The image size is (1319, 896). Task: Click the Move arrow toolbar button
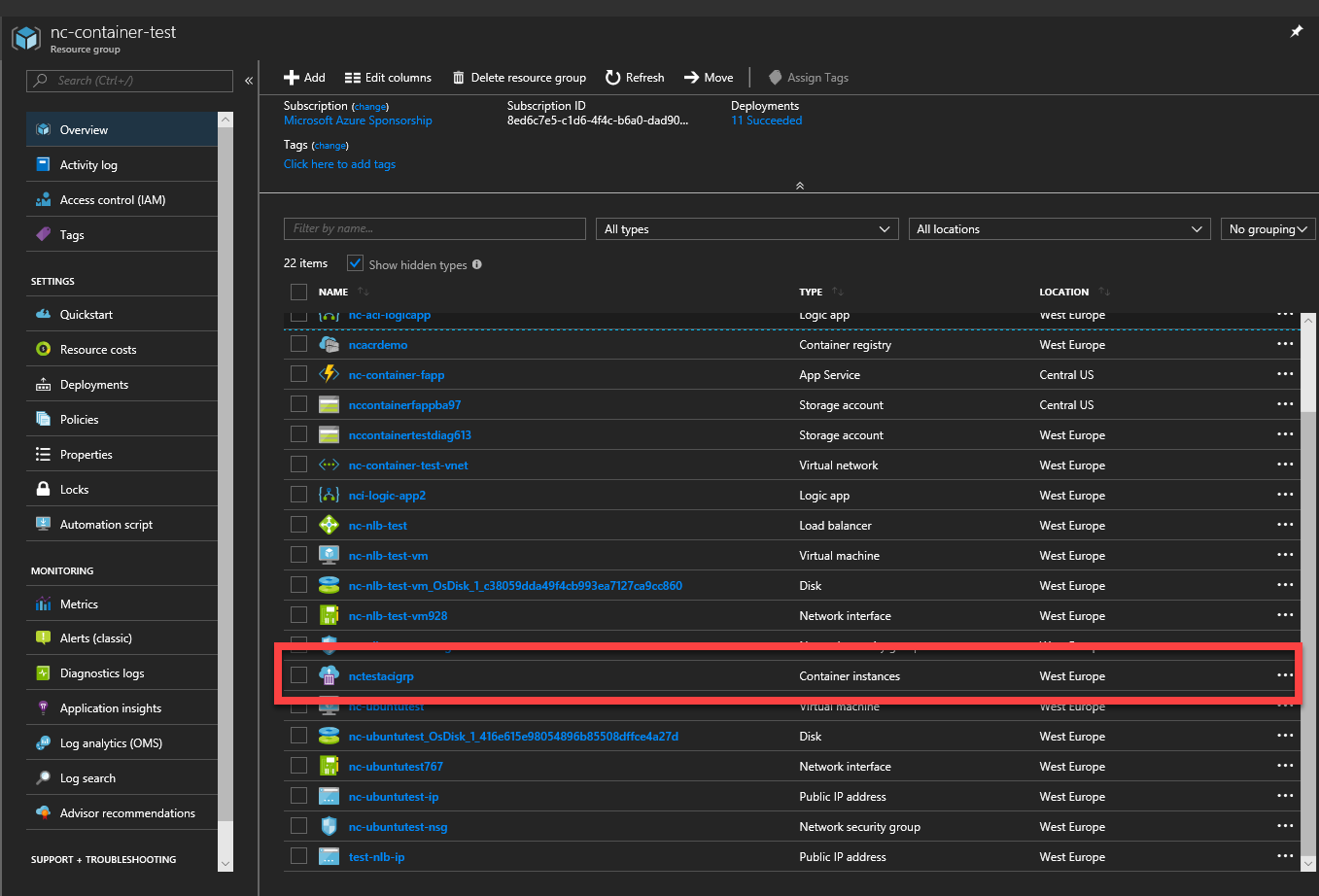click(x=709, y=78)
